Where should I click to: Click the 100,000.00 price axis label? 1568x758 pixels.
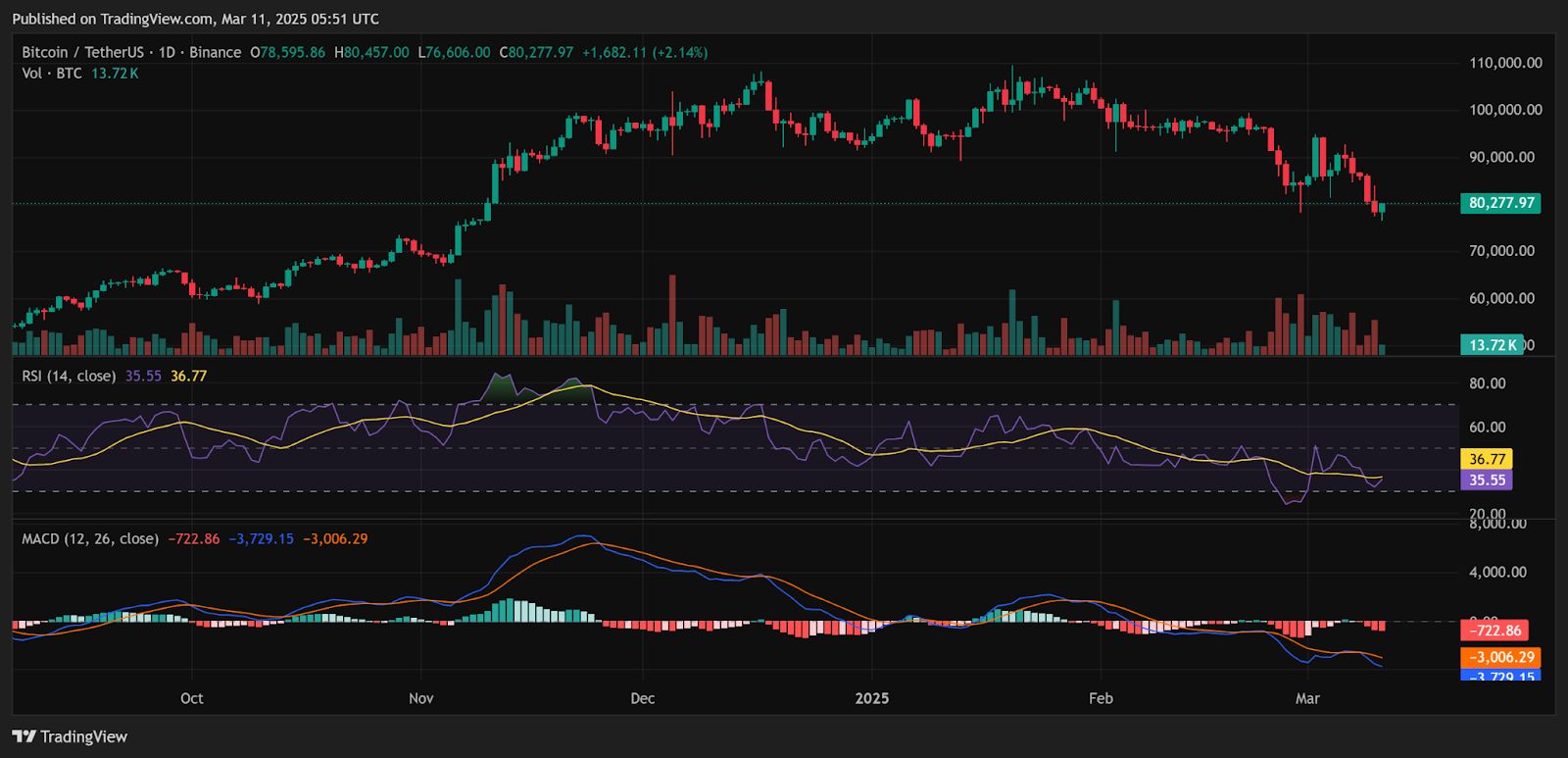1505,110
